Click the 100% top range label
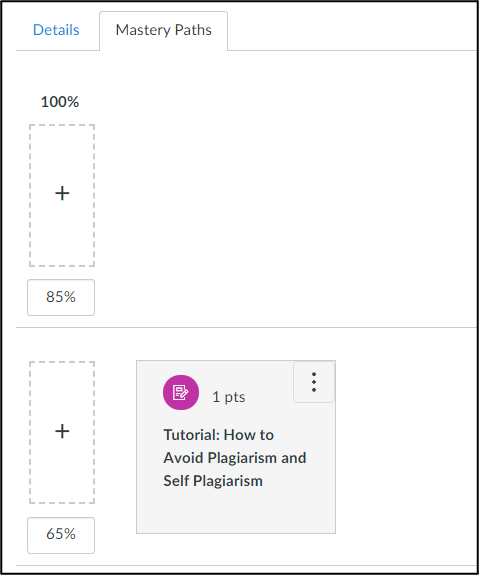Screen dimensions: 480x576 click(x=60, y=102)
